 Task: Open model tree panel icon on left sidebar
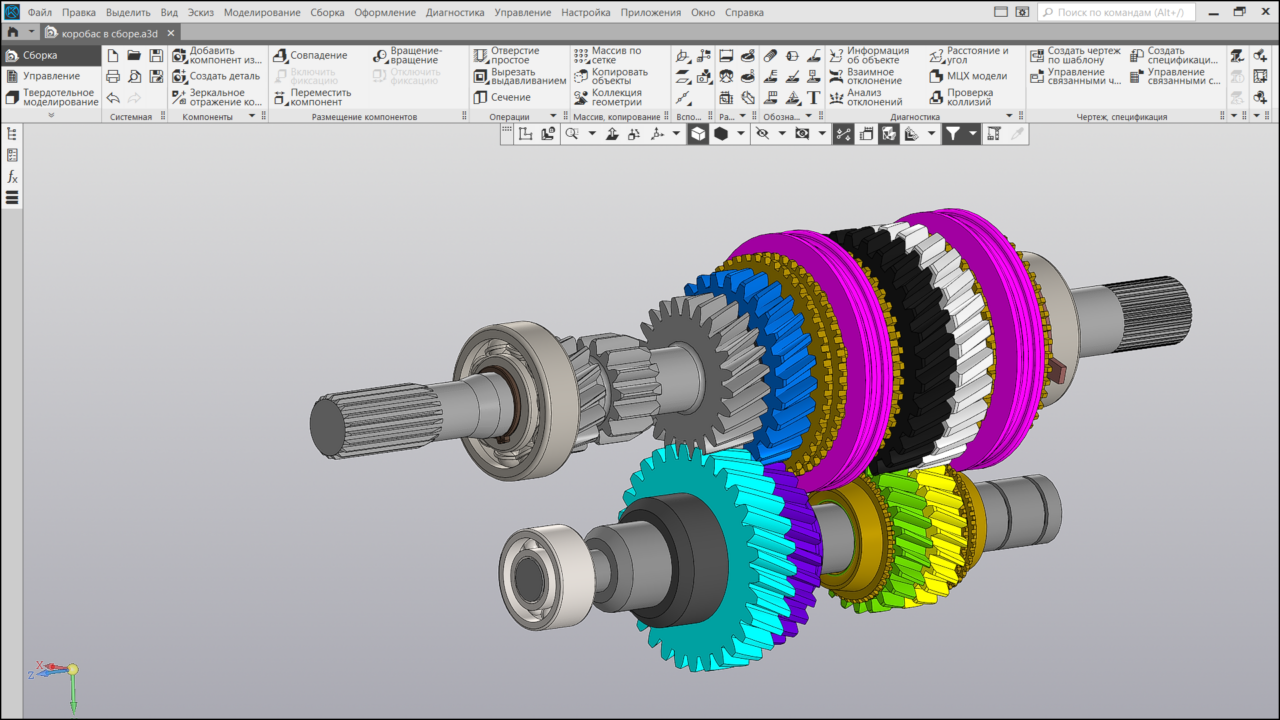[12, 134]
